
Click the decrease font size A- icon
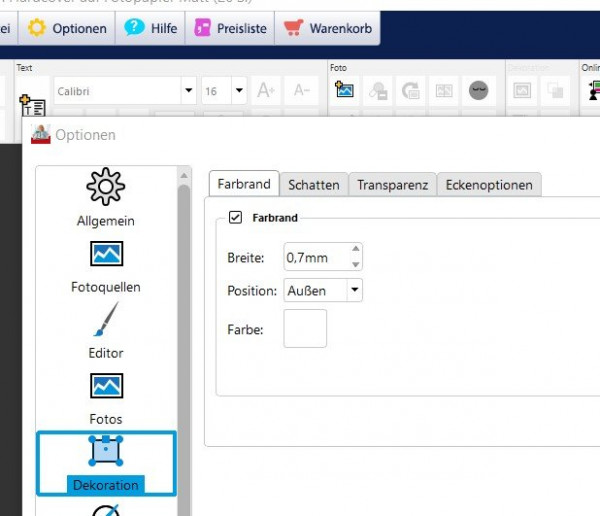[302, 91]
